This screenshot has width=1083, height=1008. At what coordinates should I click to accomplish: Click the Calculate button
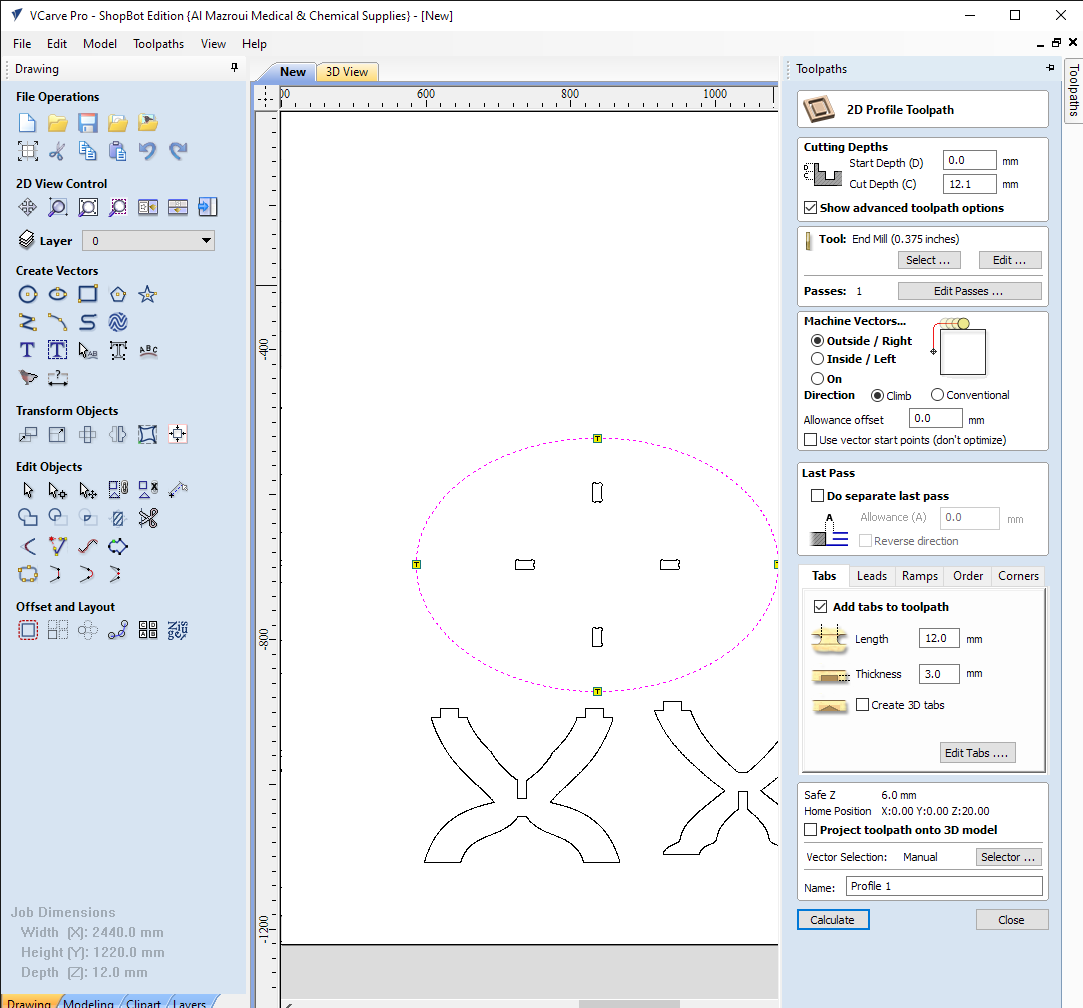[x=833, y=920]
